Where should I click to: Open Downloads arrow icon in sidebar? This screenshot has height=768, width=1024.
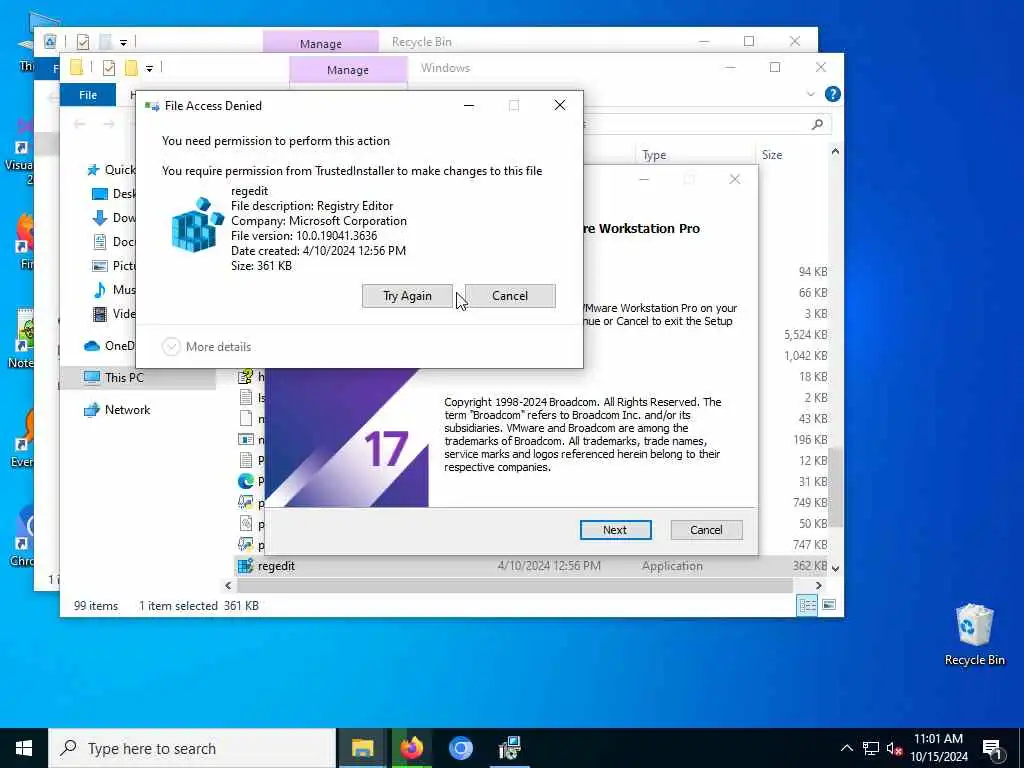click(x=99, y=217)
